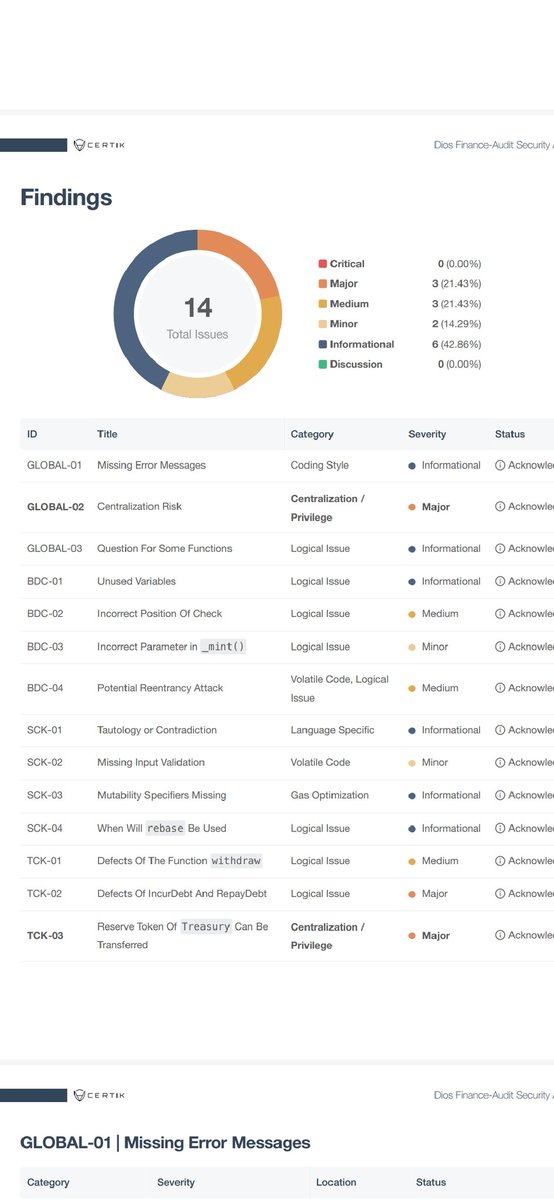Click the 'Gas Optimization' category cell

coord(330,795)
